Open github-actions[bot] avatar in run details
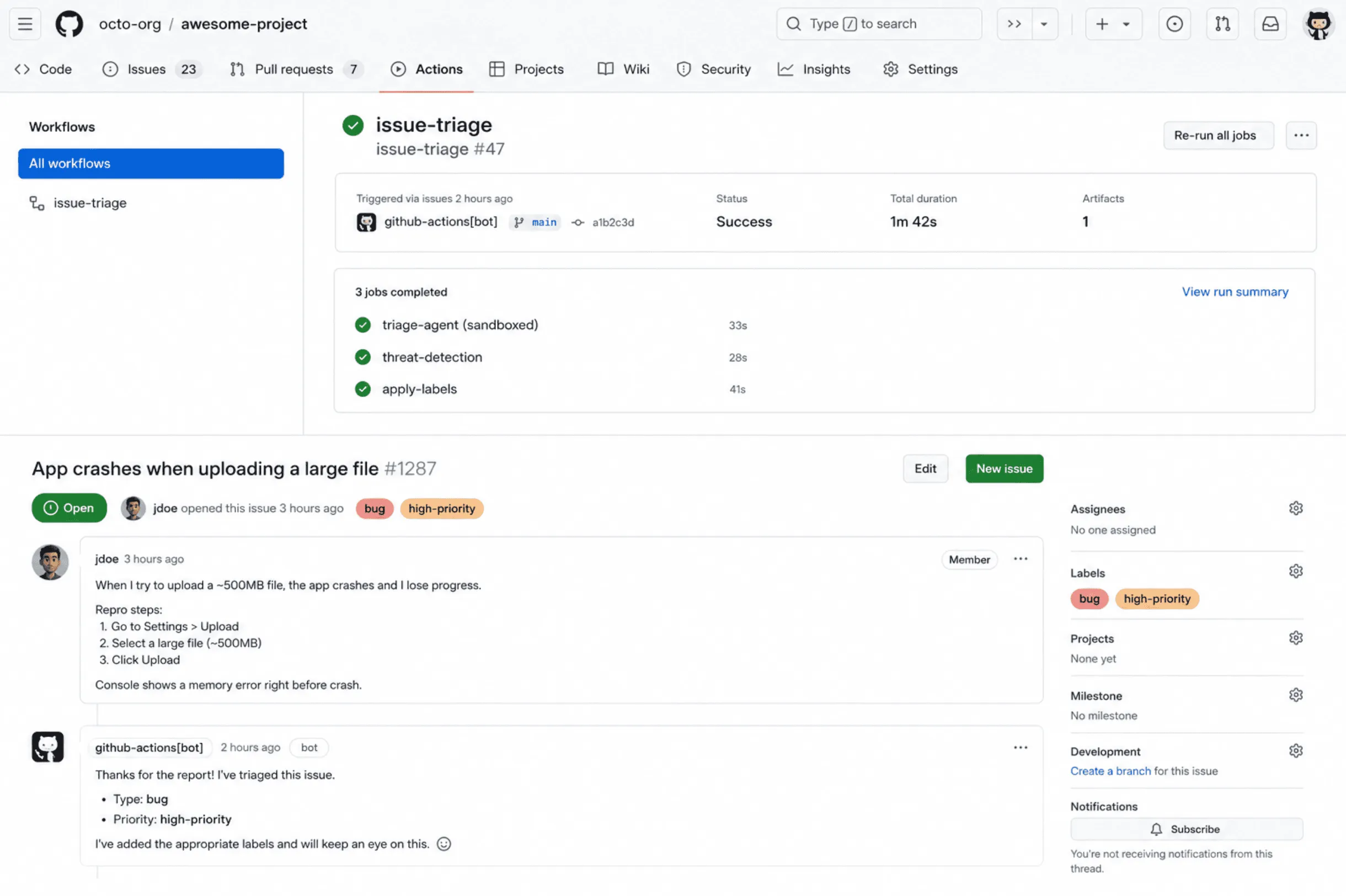The width and height of the screenshot is (1346, 896). (366, 222)
